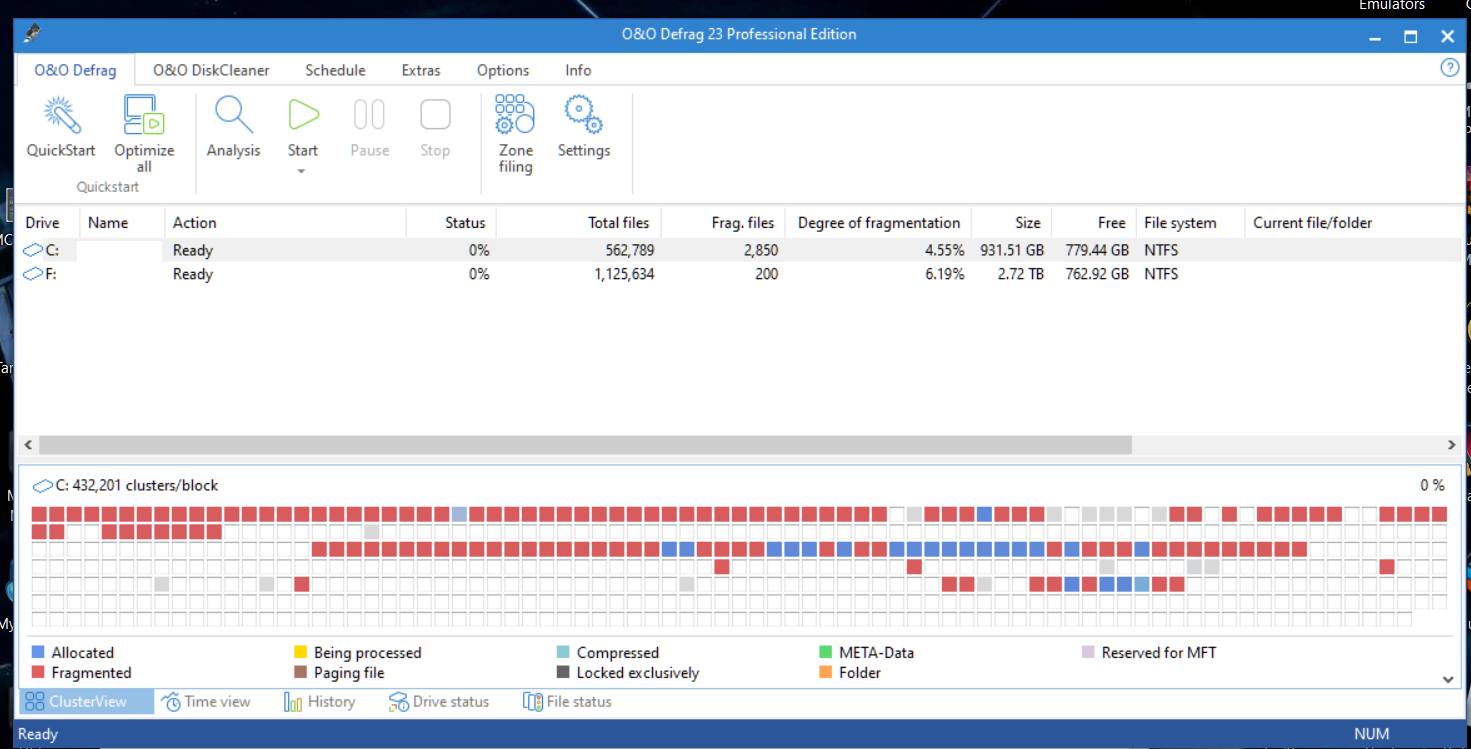Click the File status view button

567,702
